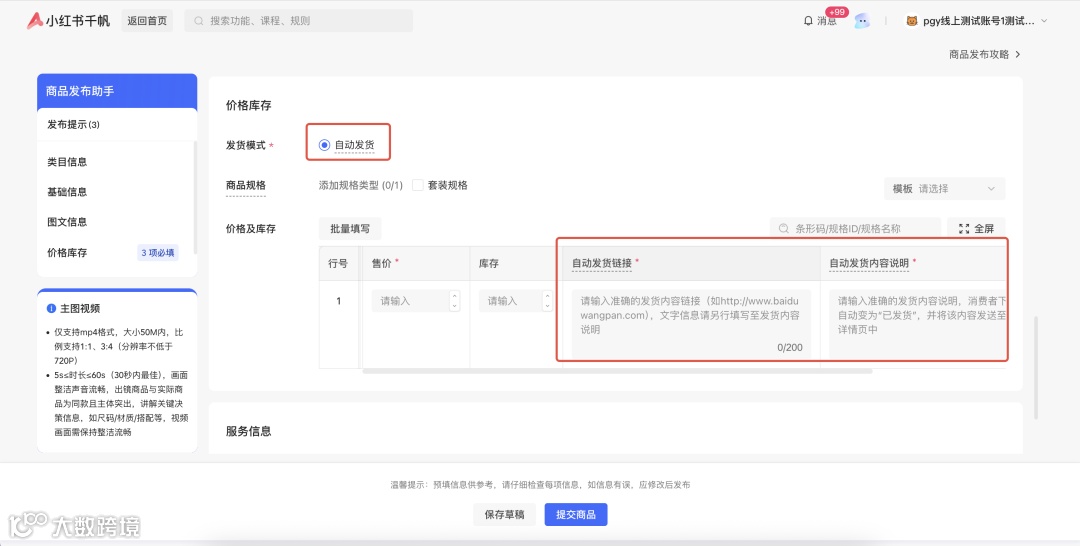
Task: Expand the account name dropdown arrow
Action: (x=1043, y=21)
